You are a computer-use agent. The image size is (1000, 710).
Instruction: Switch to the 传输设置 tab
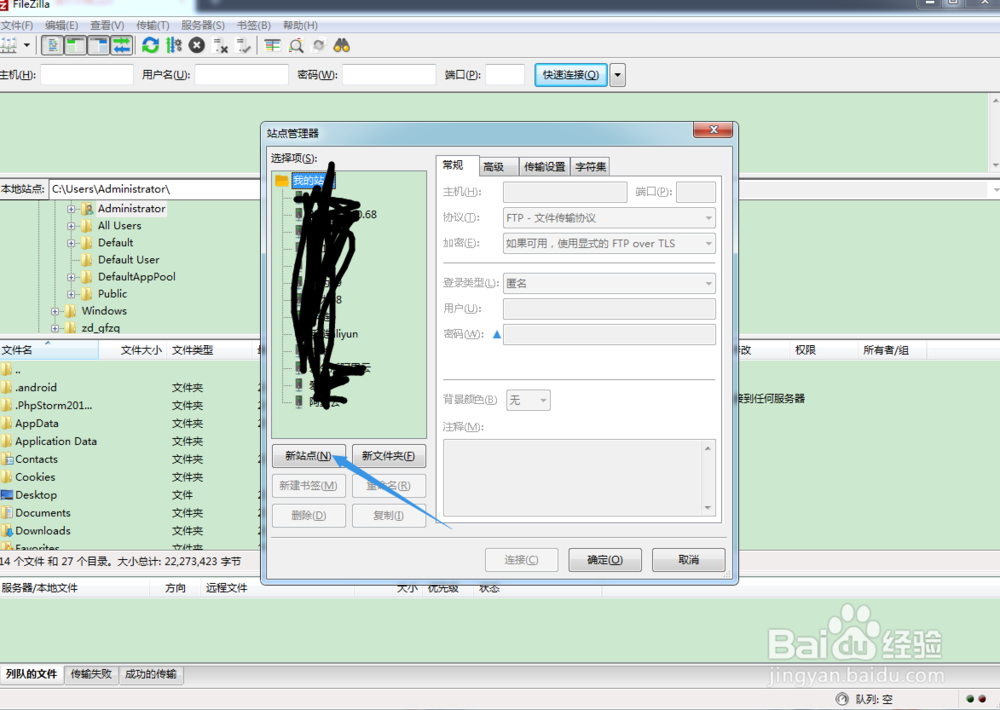point(544,166)
